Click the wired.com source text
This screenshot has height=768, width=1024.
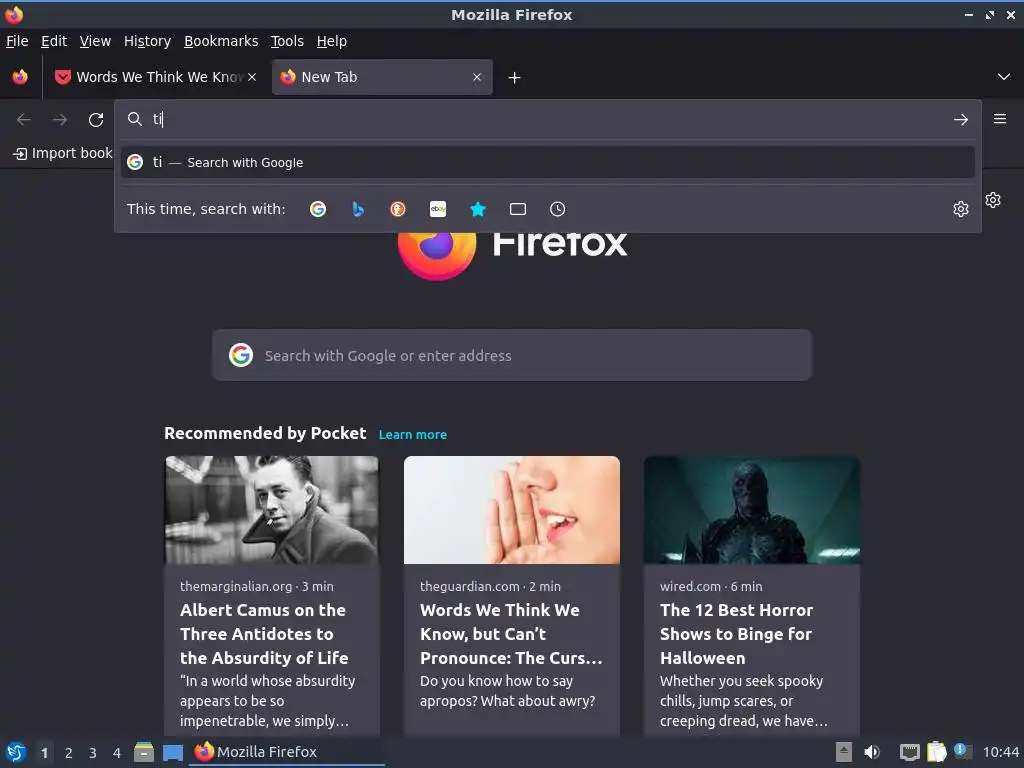[x=690, y=586]
